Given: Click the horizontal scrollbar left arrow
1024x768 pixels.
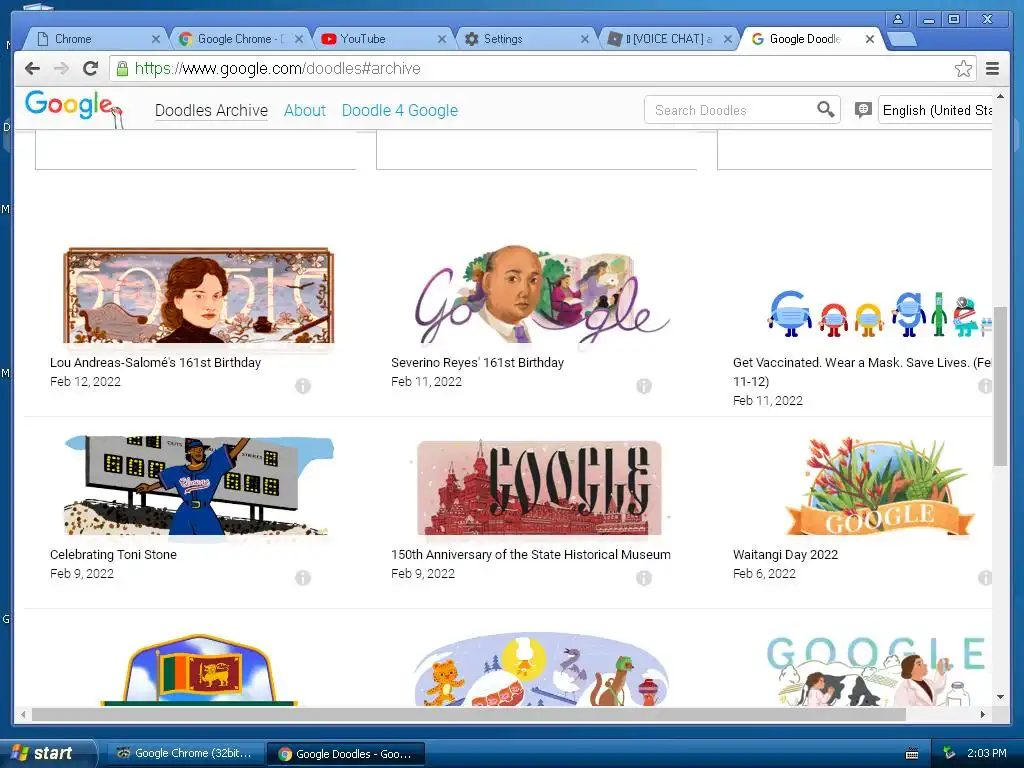Looking at the screenshot, I should (24, 714).
